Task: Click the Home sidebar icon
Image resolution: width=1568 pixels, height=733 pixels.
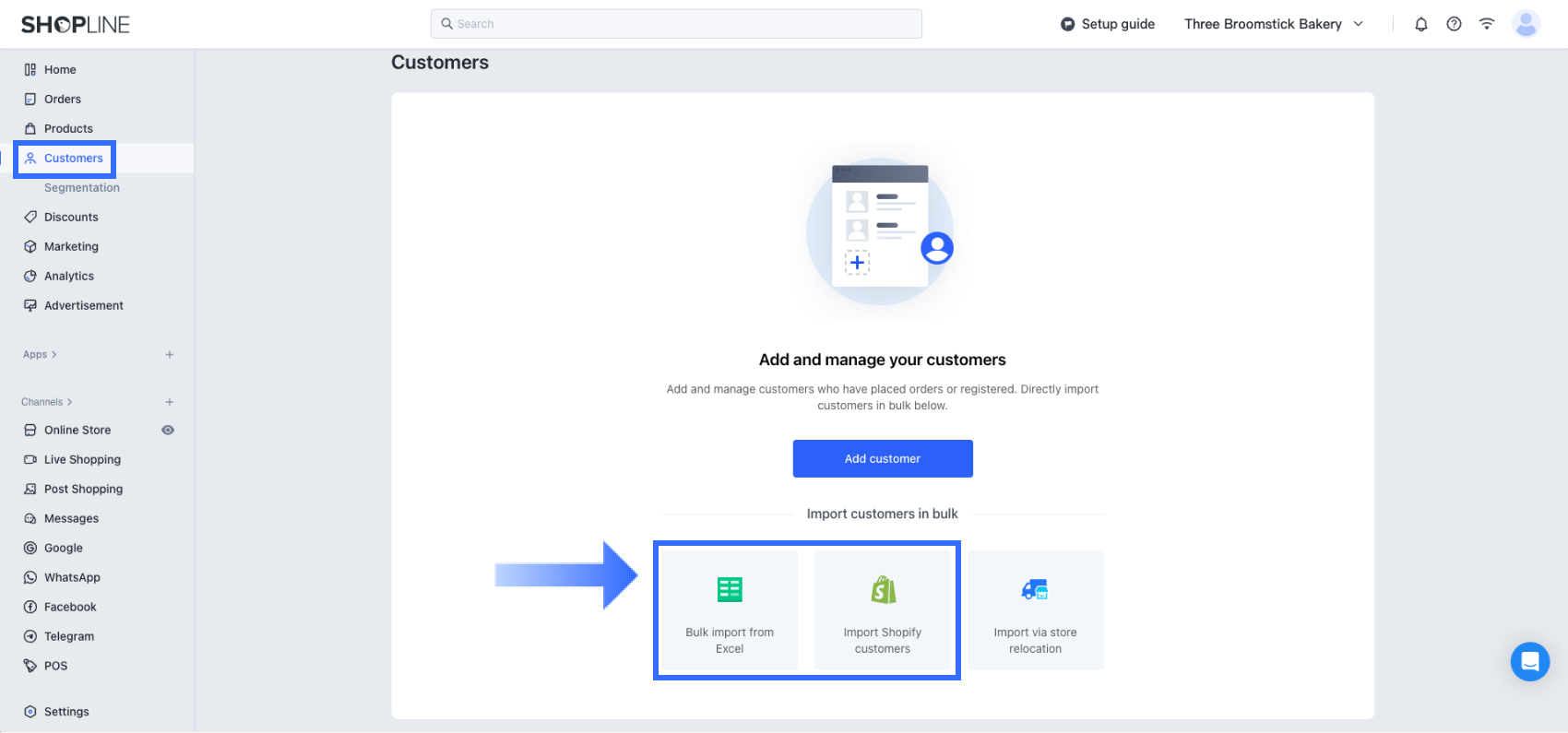Action: pos(30,69)
